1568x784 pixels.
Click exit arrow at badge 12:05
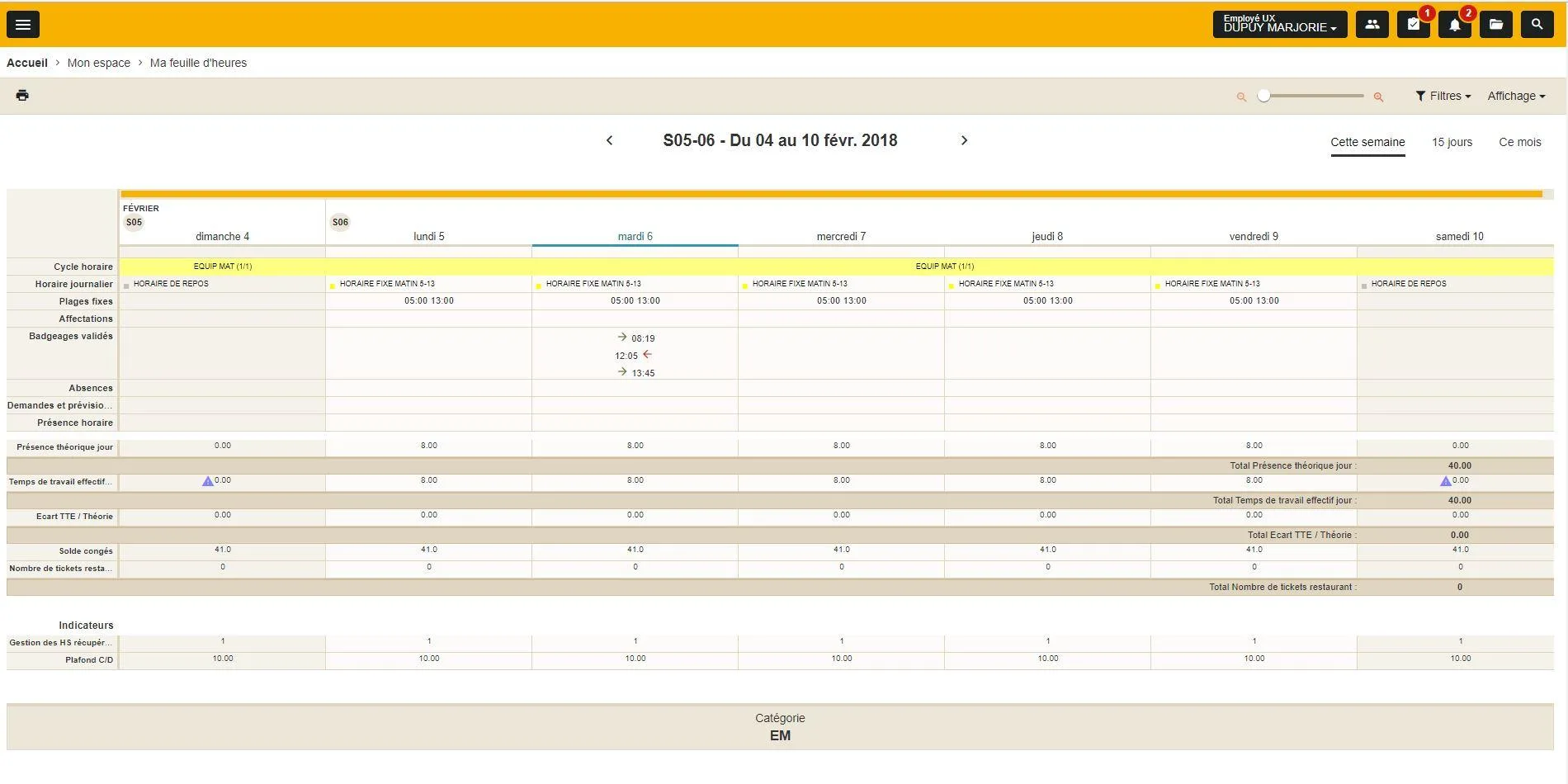tap(647, 354)
